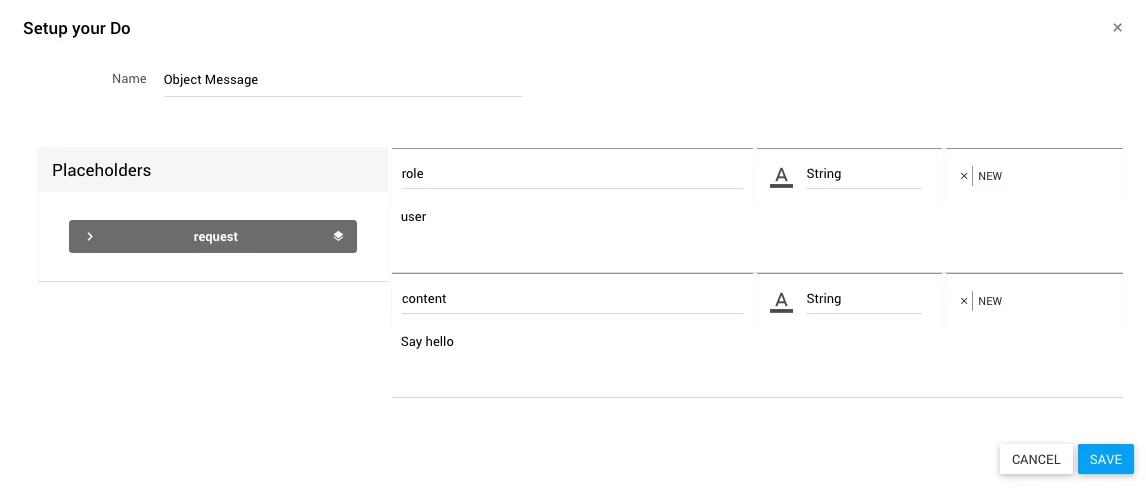The height and width of the screenshot is (489, 1146).
Task: Open the String type dropdown for role
Action: [862, 174]
